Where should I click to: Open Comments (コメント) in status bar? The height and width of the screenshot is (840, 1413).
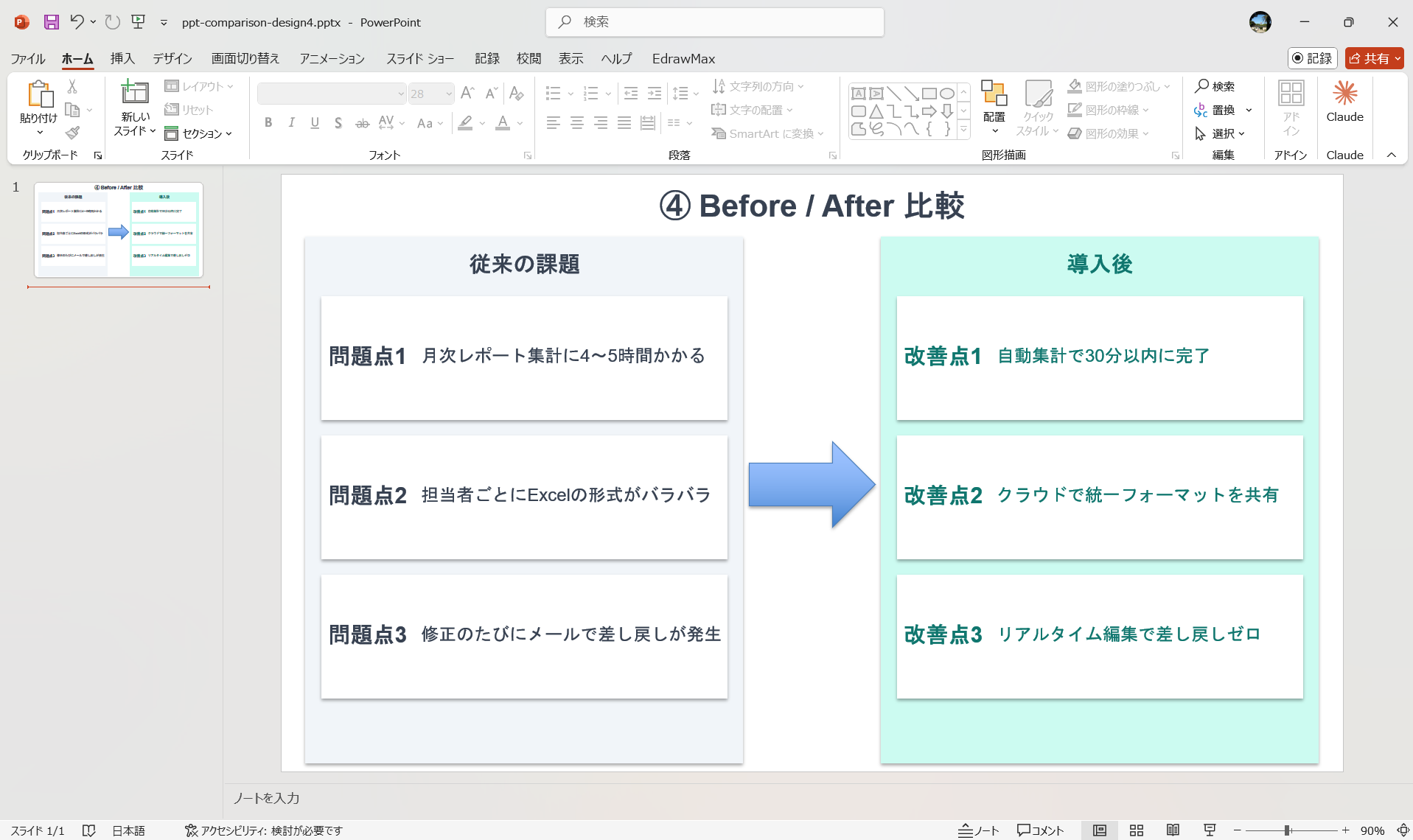pos(1041,830)
